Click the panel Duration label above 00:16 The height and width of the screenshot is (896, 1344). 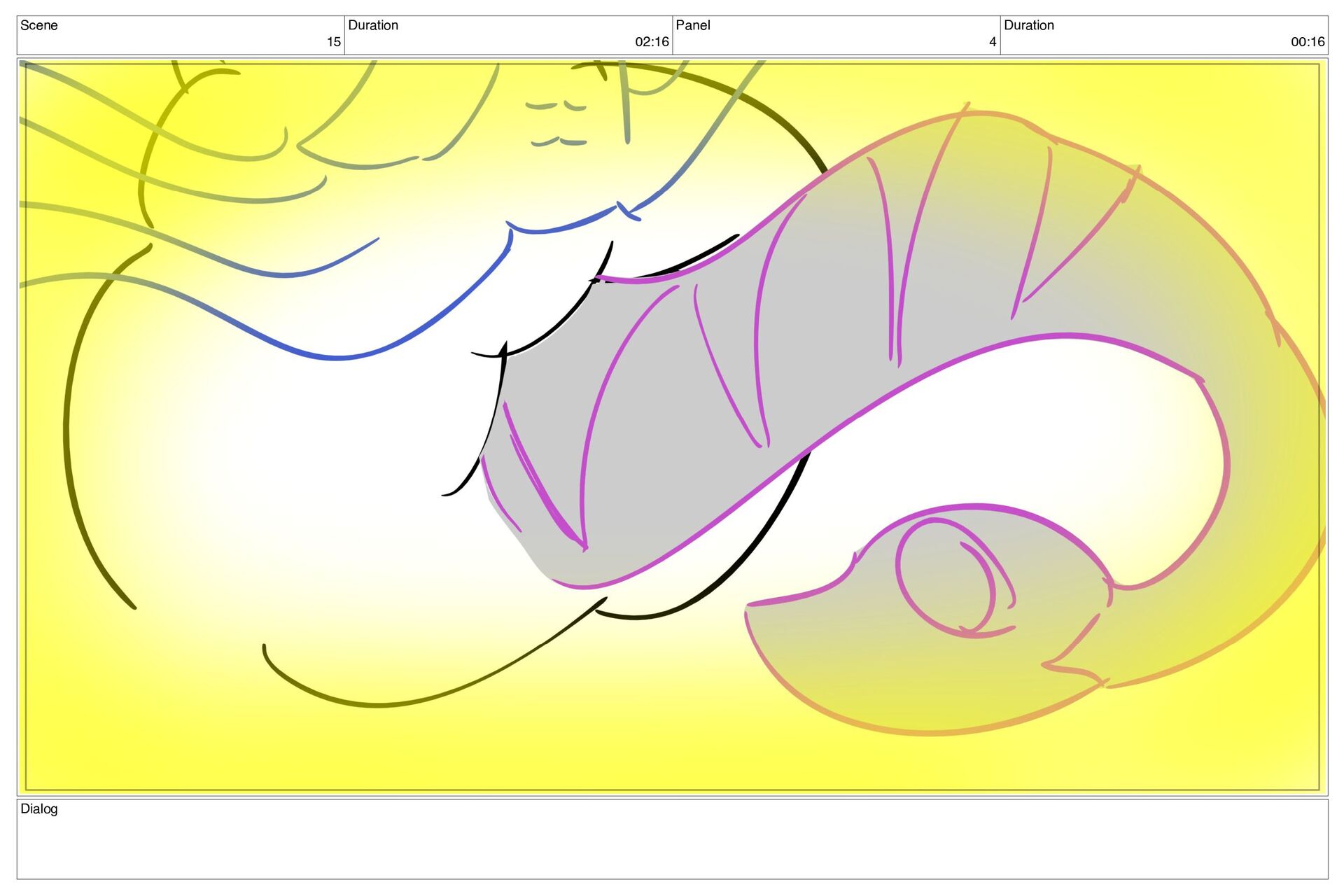pos(1029,25)
